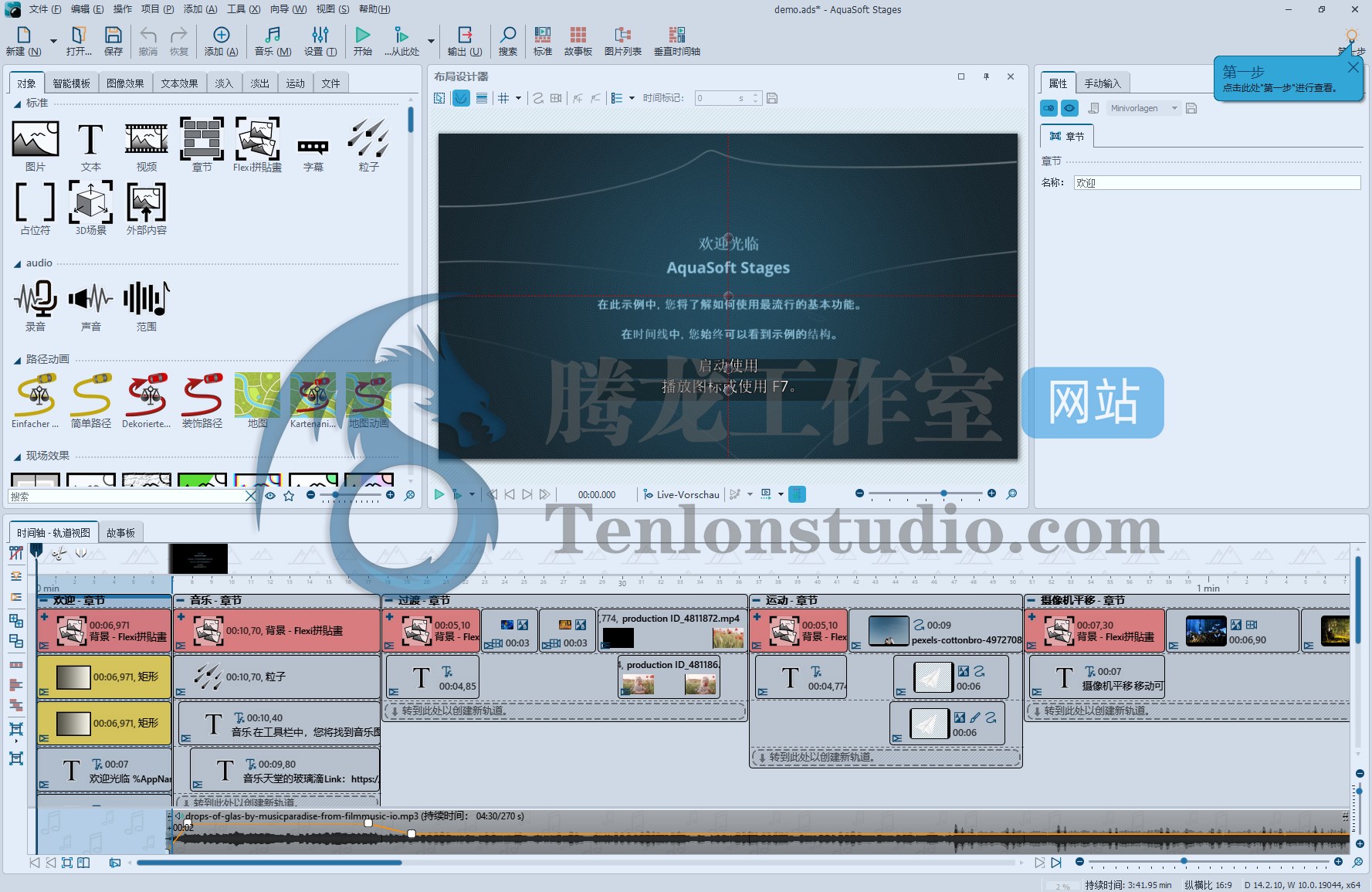Click the 输出 (U) export button
The height and width of the screenshot is (892, 1372).
pos(465,41)
